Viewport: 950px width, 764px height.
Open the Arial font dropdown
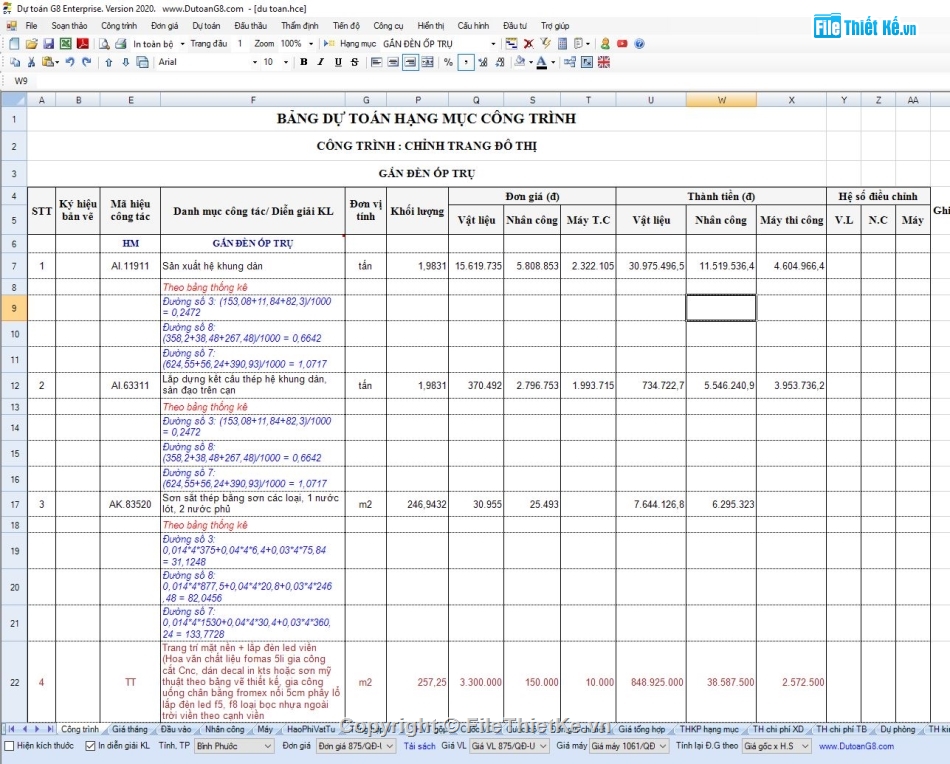point(254,62)
